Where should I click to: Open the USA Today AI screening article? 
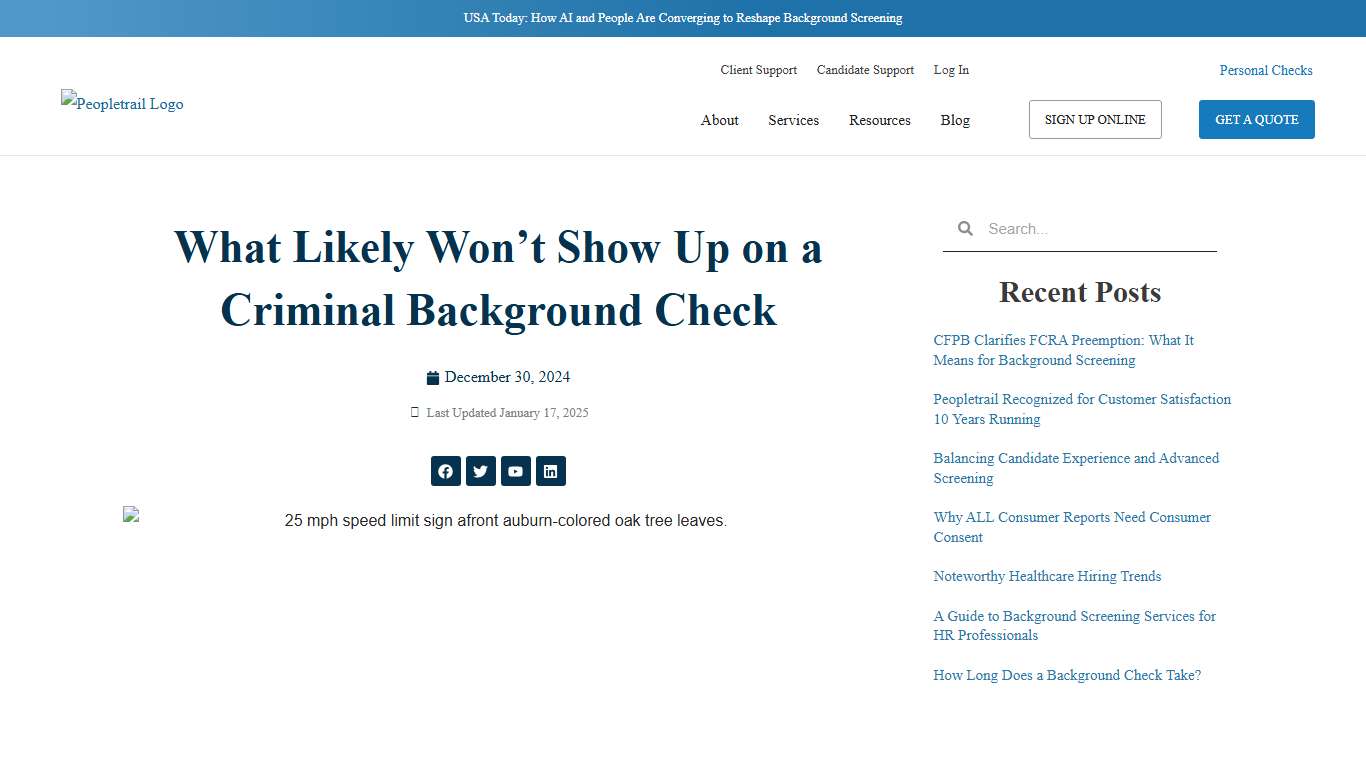682,17
